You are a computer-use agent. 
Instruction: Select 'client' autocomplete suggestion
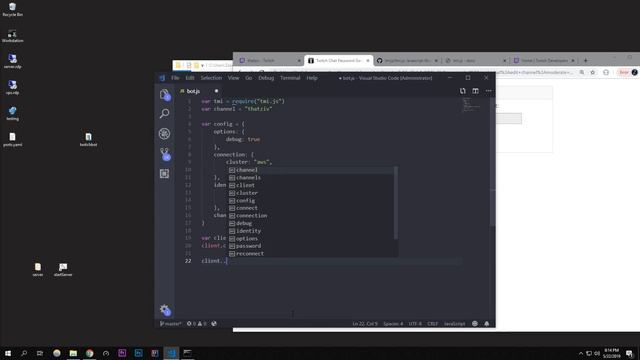pos(313,185)
